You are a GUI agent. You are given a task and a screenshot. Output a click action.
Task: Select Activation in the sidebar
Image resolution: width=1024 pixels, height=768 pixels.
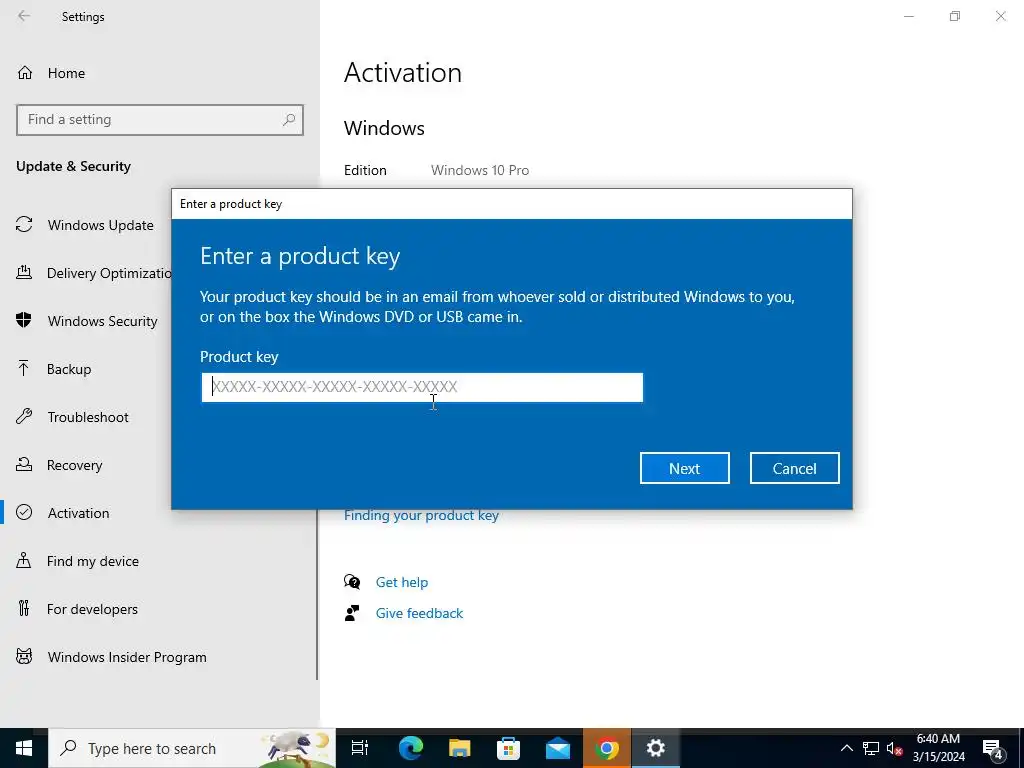pyautogui.click(x=78, y=513)
